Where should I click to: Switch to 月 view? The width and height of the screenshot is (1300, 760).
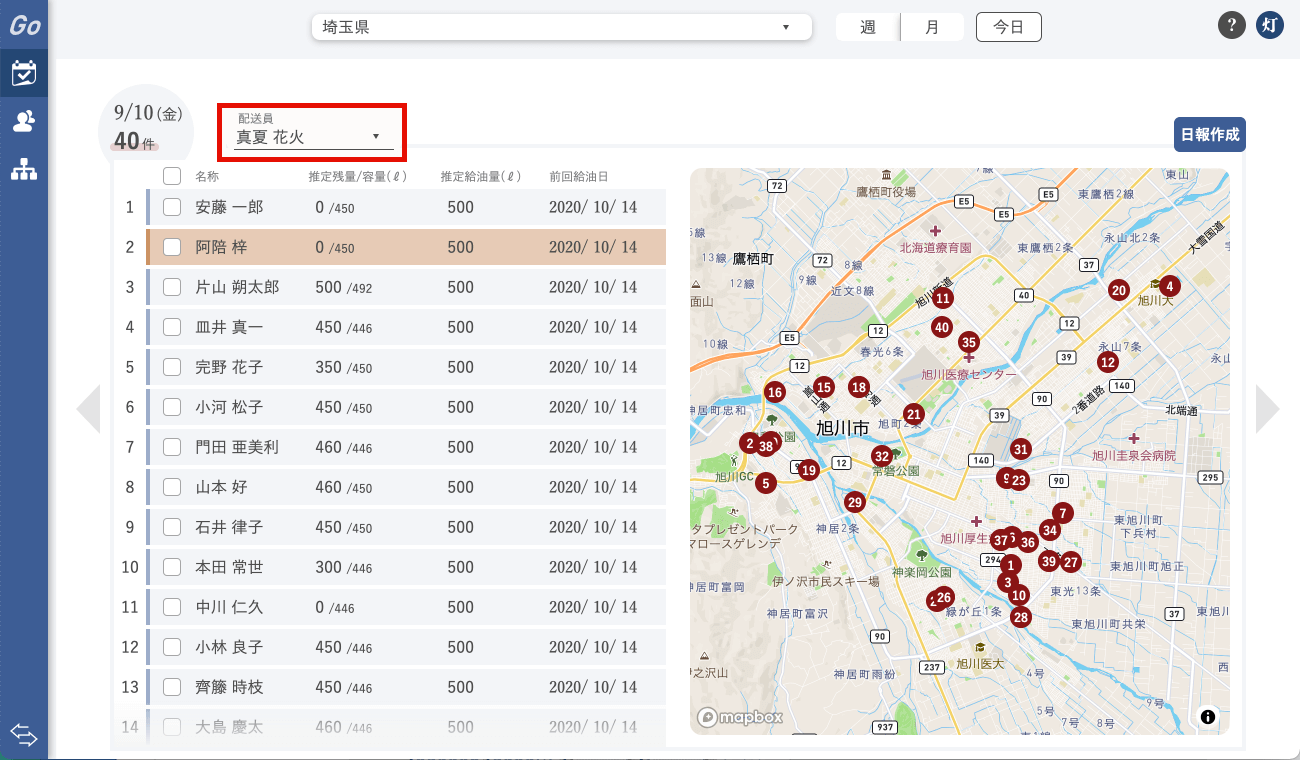coord(932,27)
